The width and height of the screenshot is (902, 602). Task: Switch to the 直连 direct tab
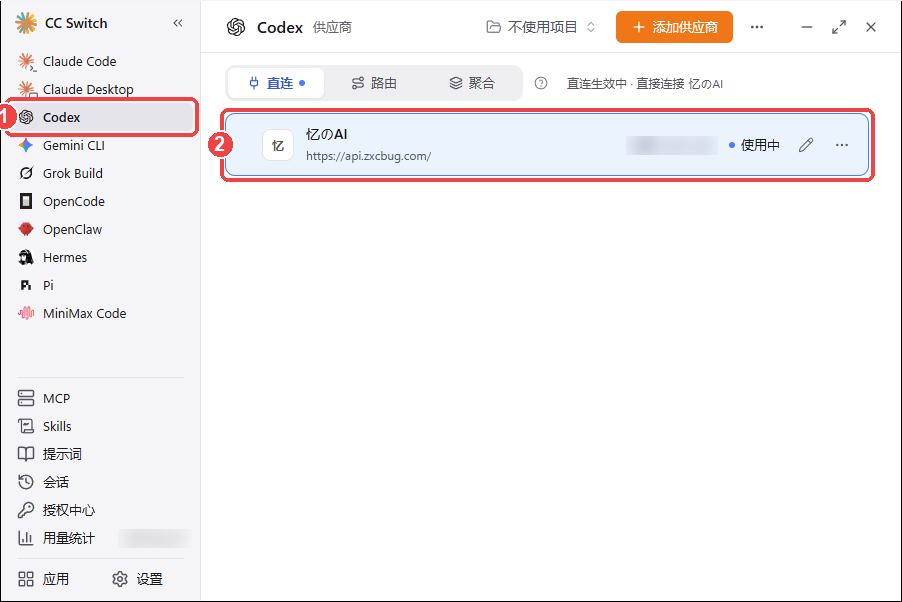[276, 83]
